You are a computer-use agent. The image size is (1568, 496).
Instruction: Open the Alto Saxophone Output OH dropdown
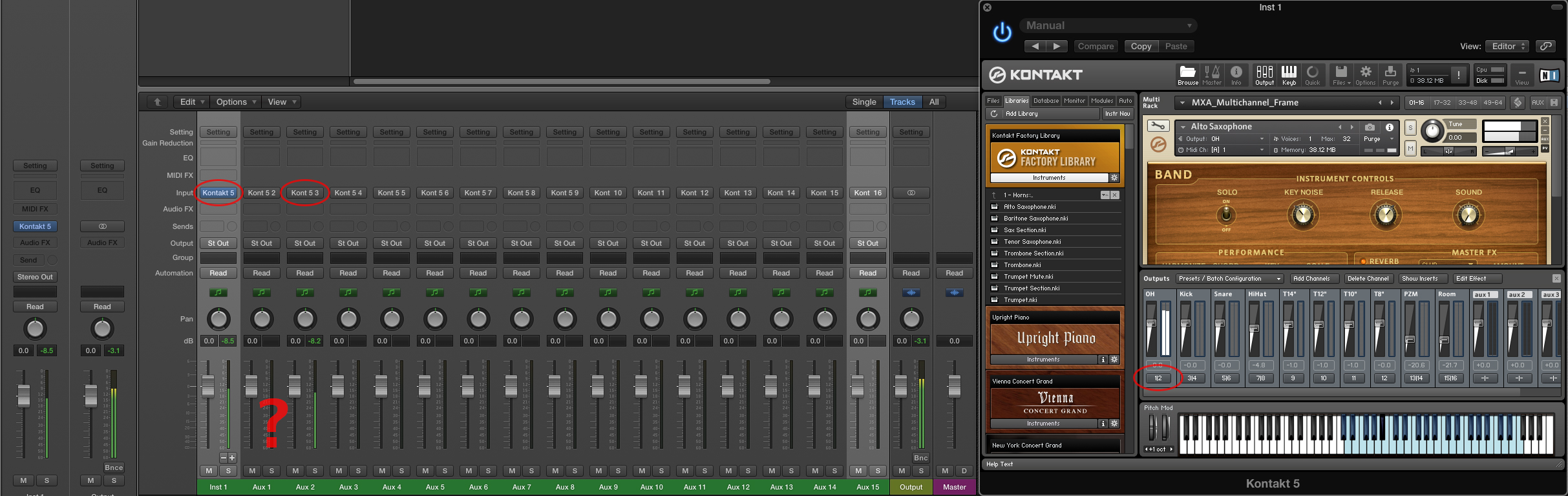tap(1222, 139)
